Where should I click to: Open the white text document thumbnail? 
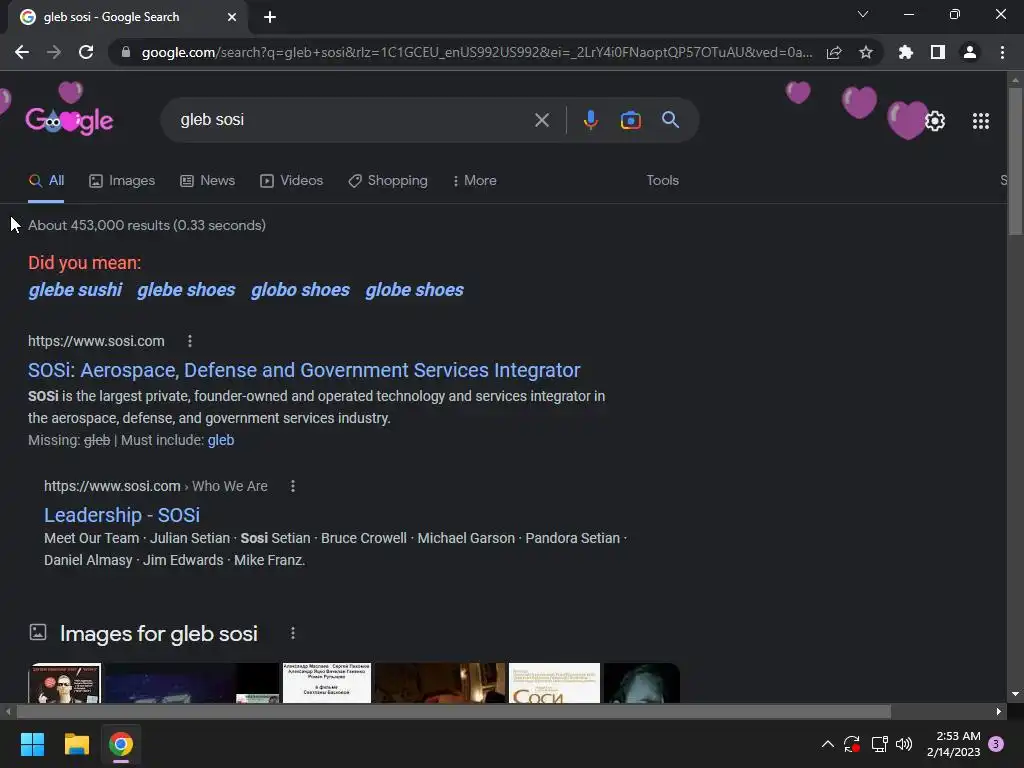327,683
